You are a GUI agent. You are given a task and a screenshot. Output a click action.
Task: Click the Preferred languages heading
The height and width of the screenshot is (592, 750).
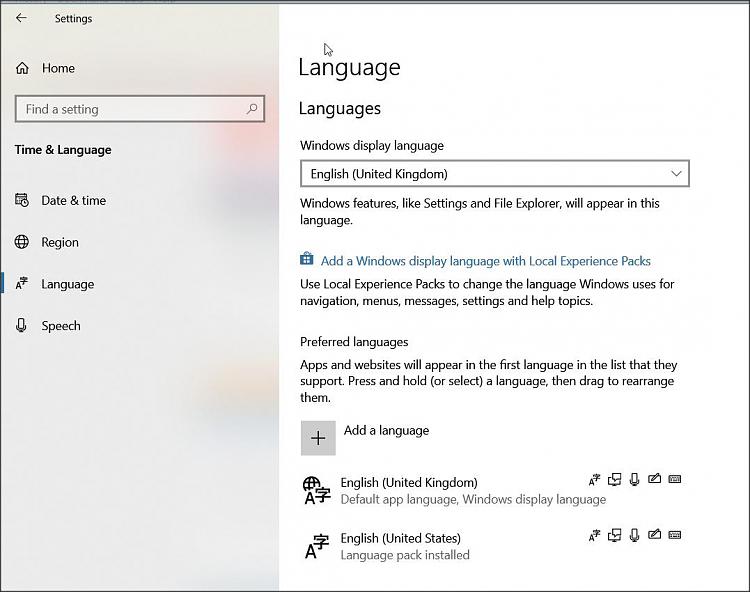coord(354,342)
